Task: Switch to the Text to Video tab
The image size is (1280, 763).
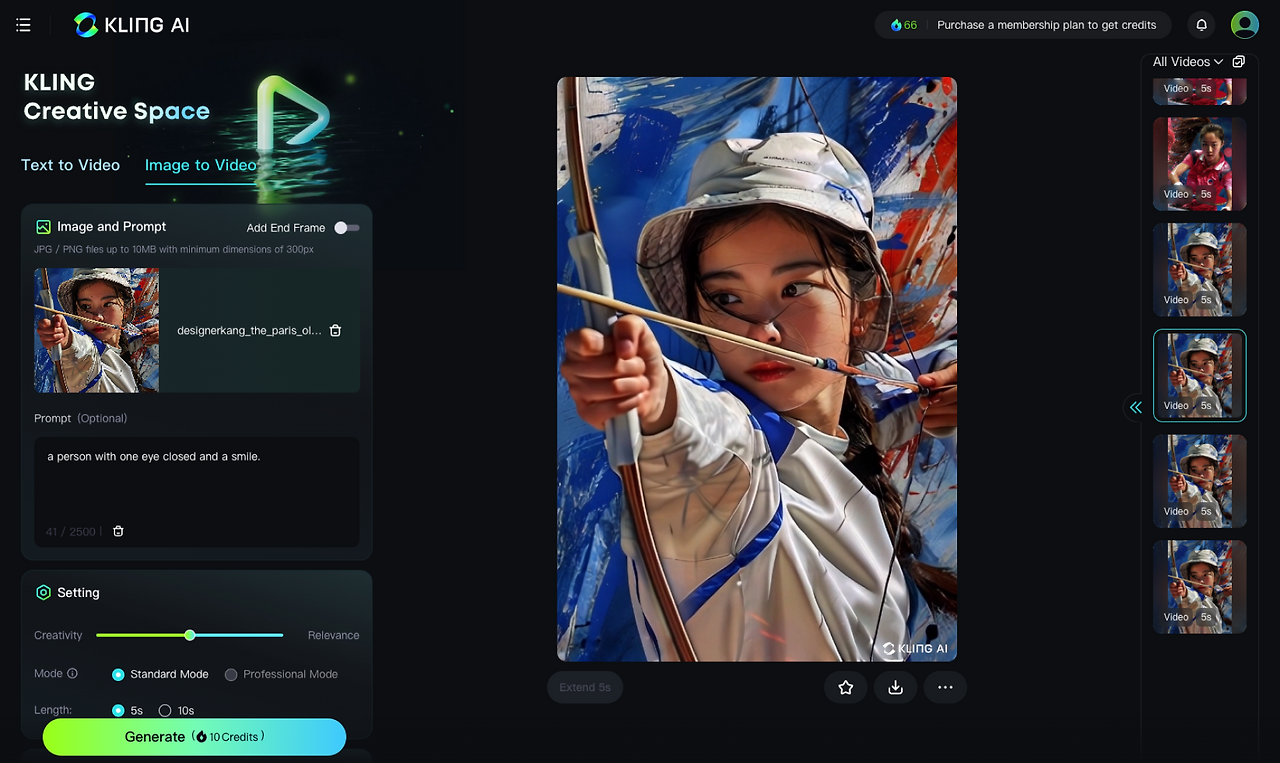Action: (71, 165)
